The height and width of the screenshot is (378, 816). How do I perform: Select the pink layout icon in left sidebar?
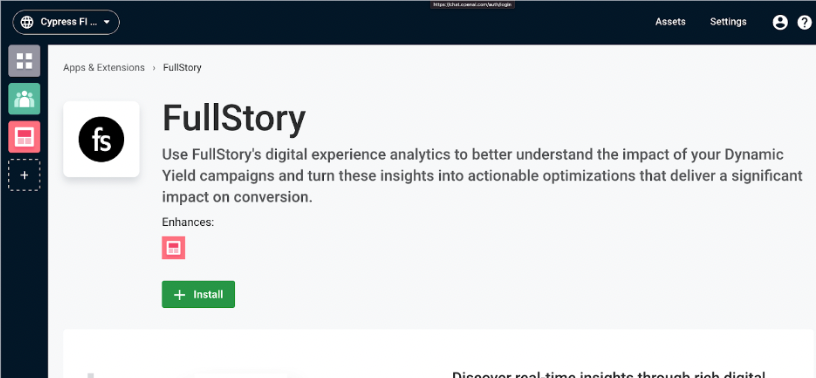coord(24,137)
